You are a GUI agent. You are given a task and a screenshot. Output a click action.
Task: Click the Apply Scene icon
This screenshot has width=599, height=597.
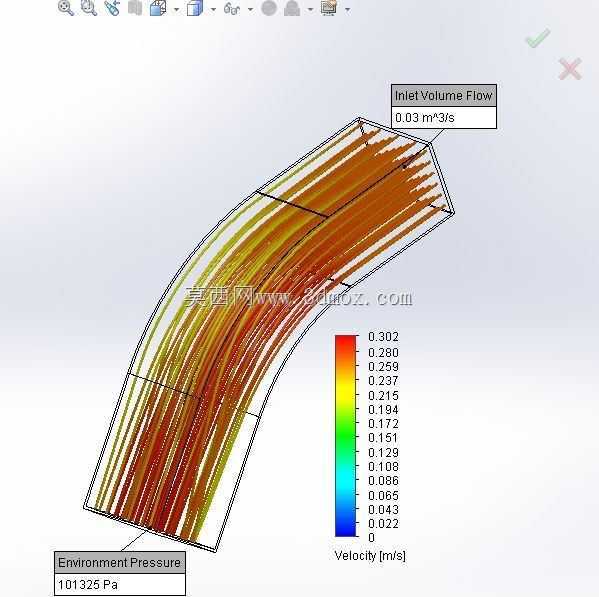tap(292, 8)
